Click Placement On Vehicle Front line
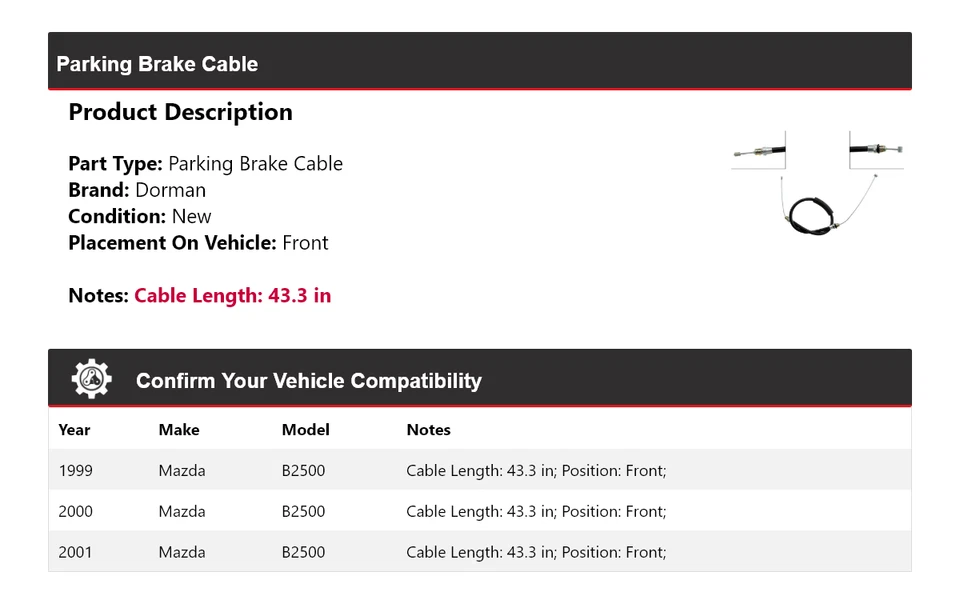Screen dimensions: 960x604 [x=198, y=243]
